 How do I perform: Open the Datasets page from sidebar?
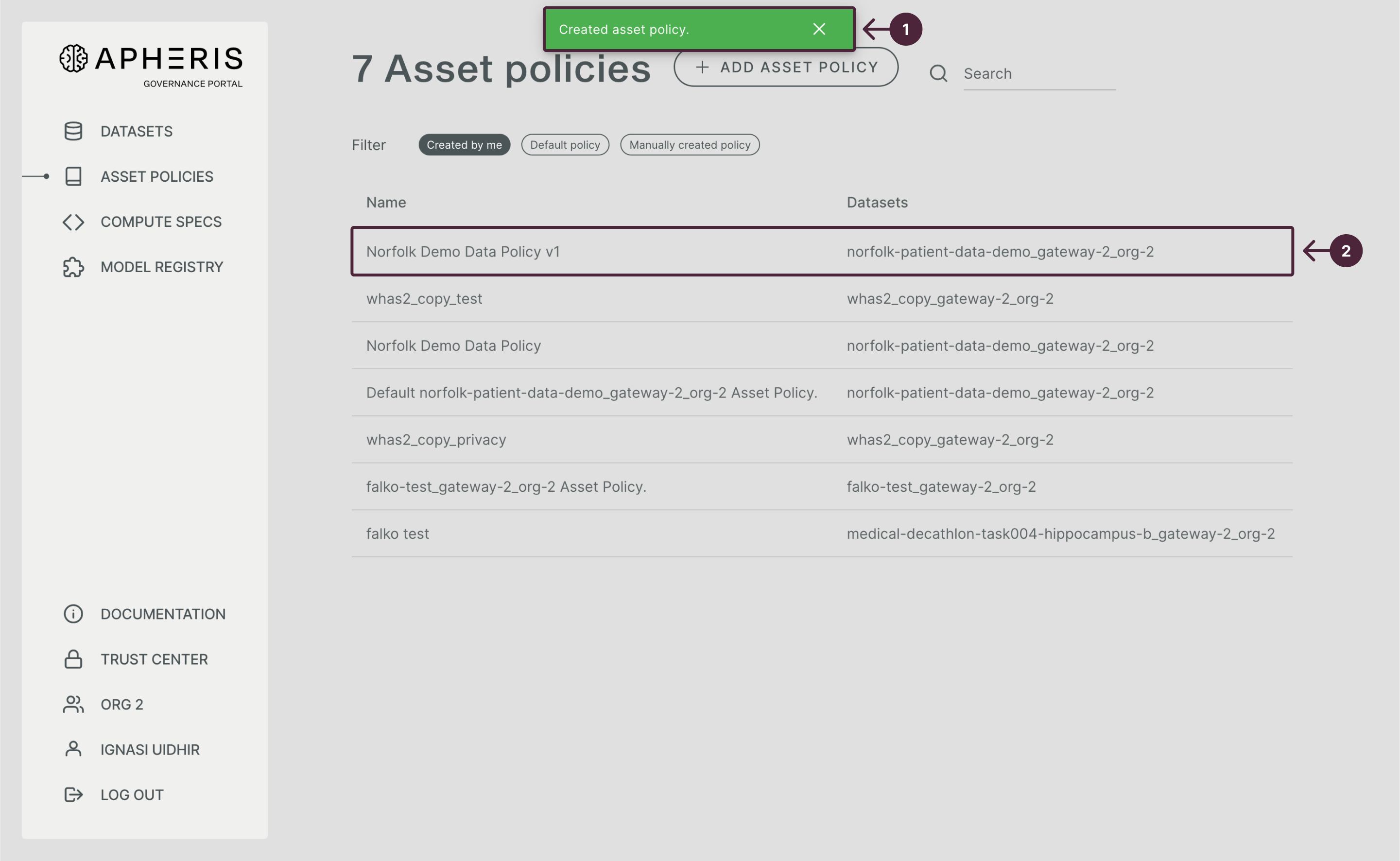click(136, 131)
